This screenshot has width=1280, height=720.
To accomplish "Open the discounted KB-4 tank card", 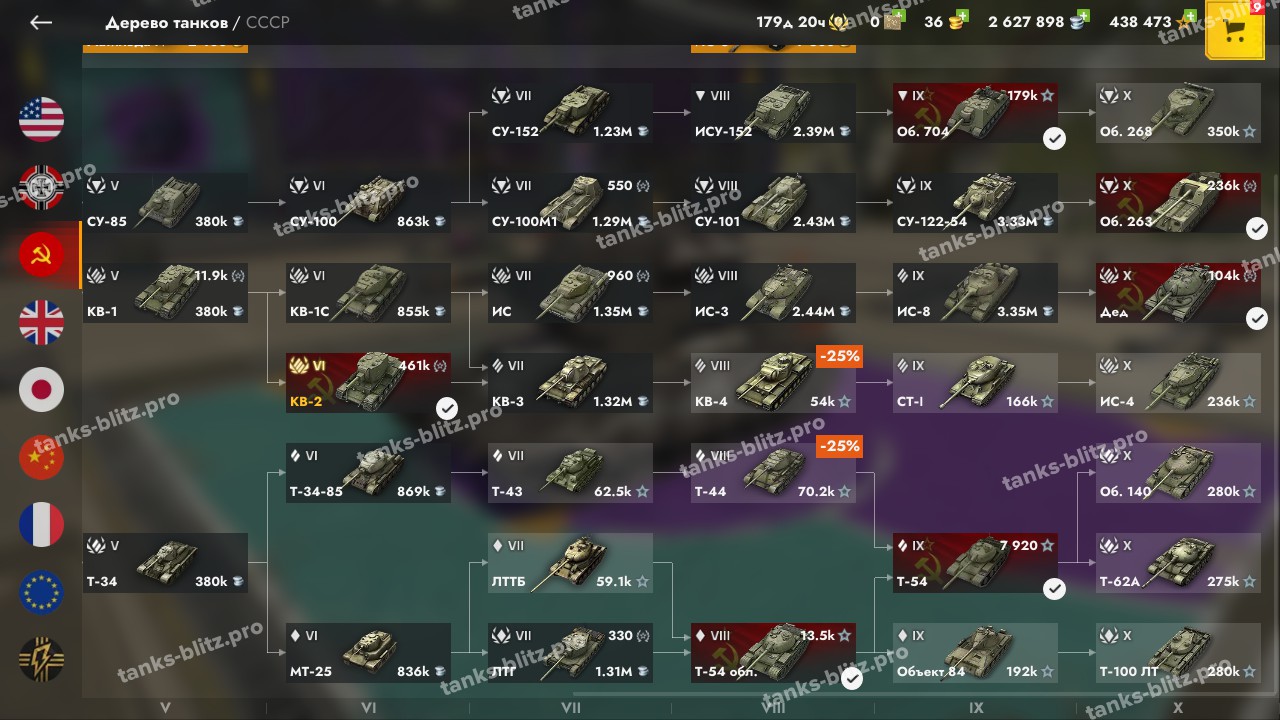I will [773, 383].
